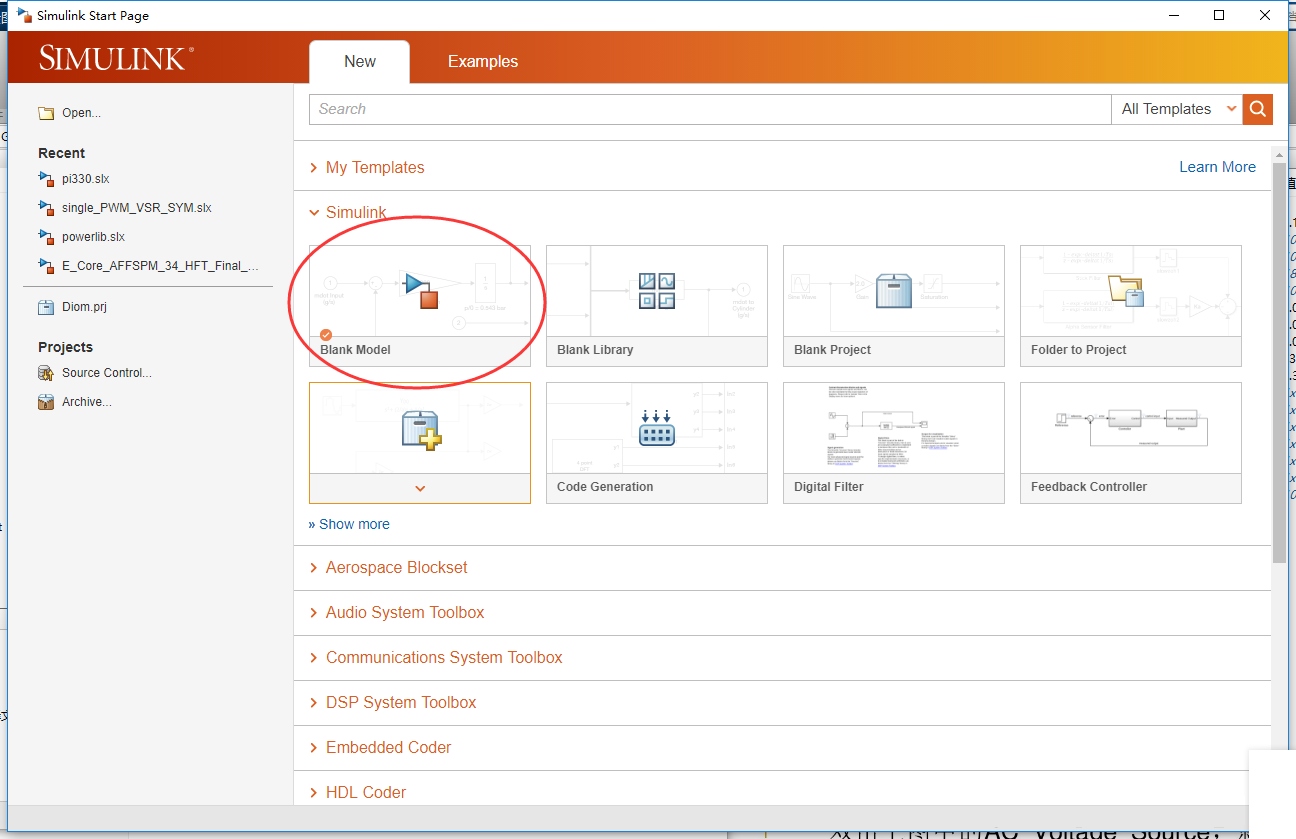The height and width of the screenshot is (839, 1296).
Task: Open the Archive... project option
Action: click(x=87, y=402)
